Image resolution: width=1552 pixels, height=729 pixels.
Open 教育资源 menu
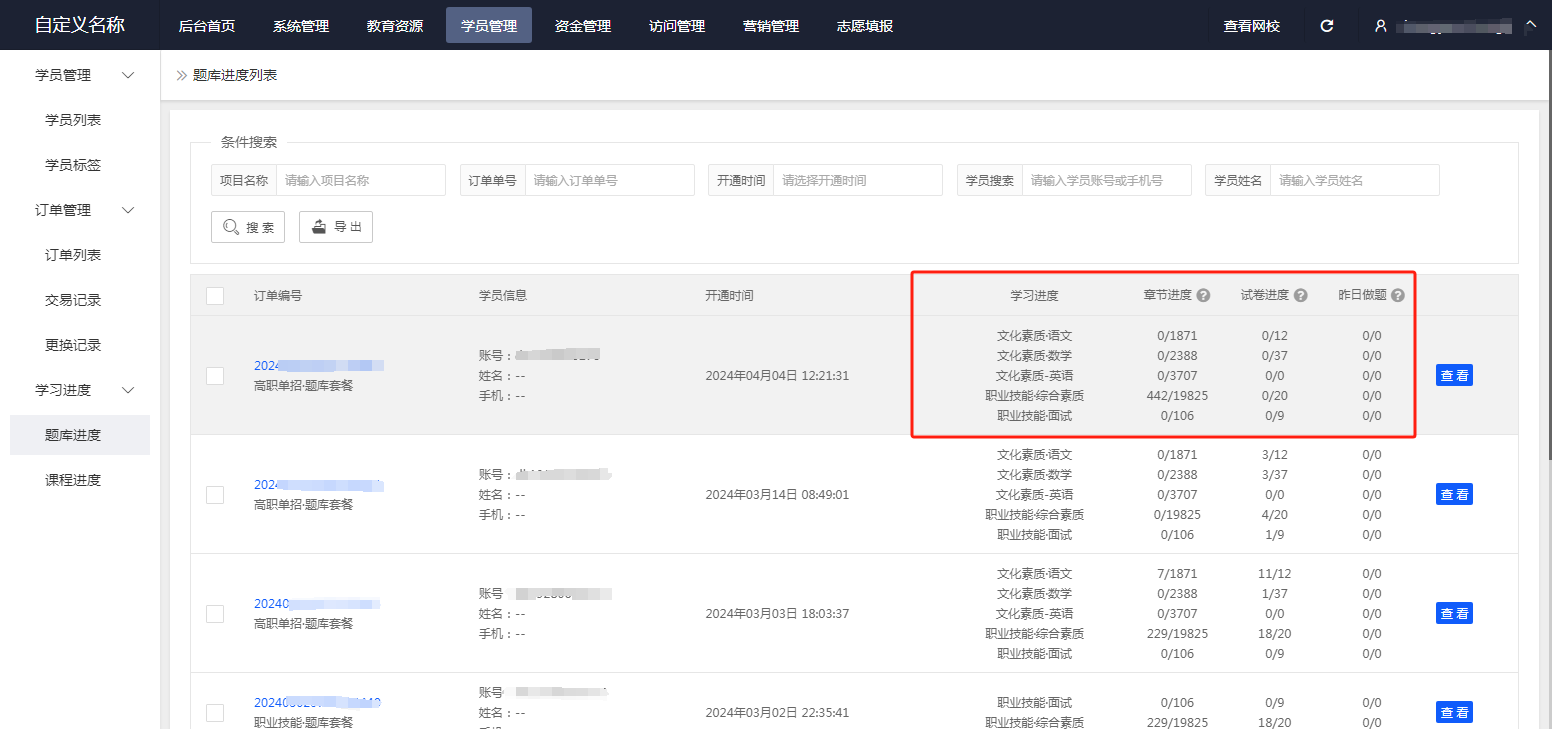click(x=394, y=26)
